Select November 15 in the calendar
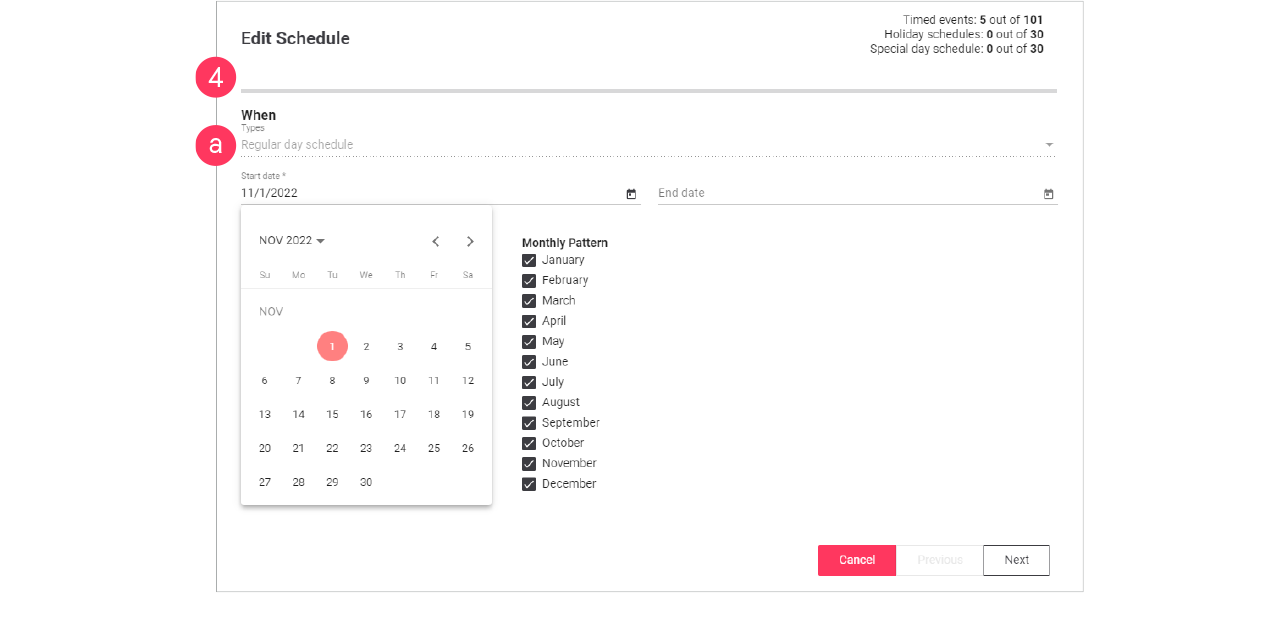The width and height of the screenshot is (1280, 621). point(332,414)
